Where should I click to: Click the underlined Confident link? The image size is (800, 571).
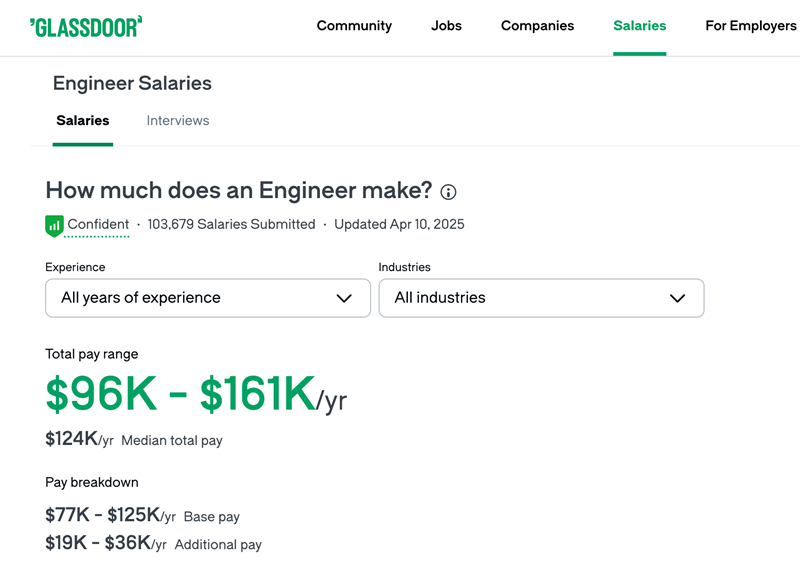pos(98,225)
